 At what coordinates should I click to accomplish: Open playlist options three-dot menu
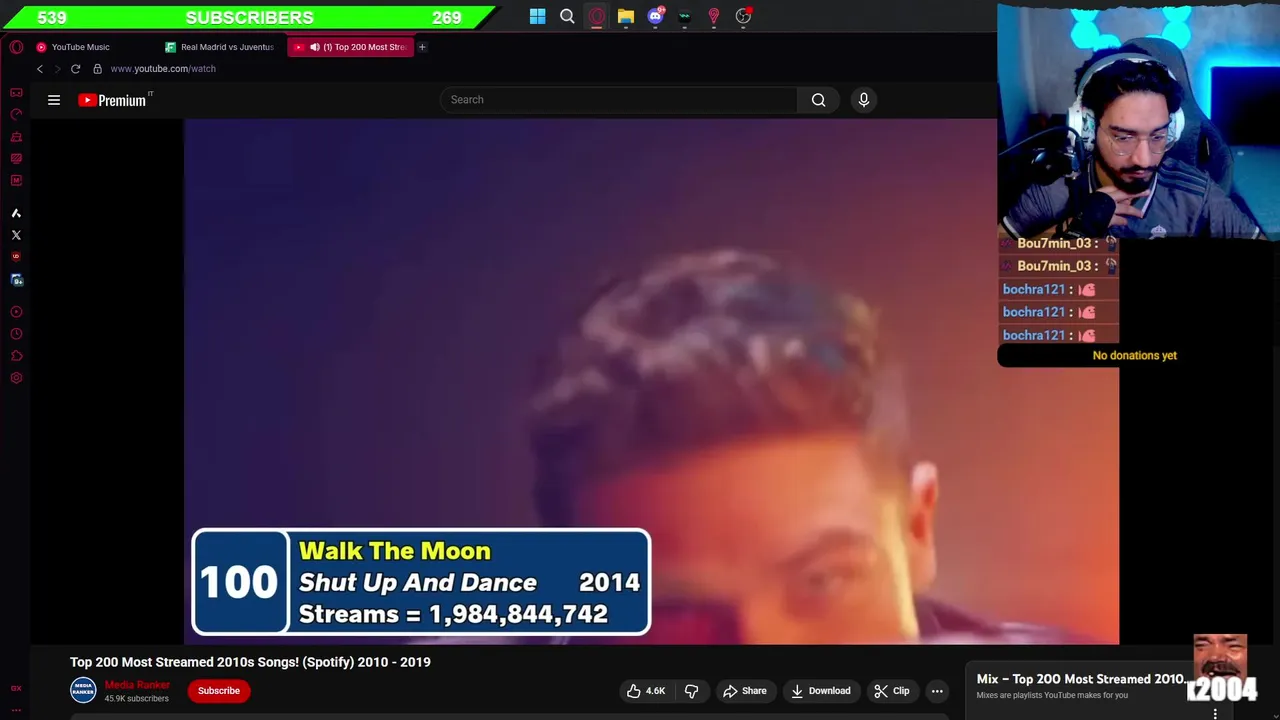[1215, 713]
